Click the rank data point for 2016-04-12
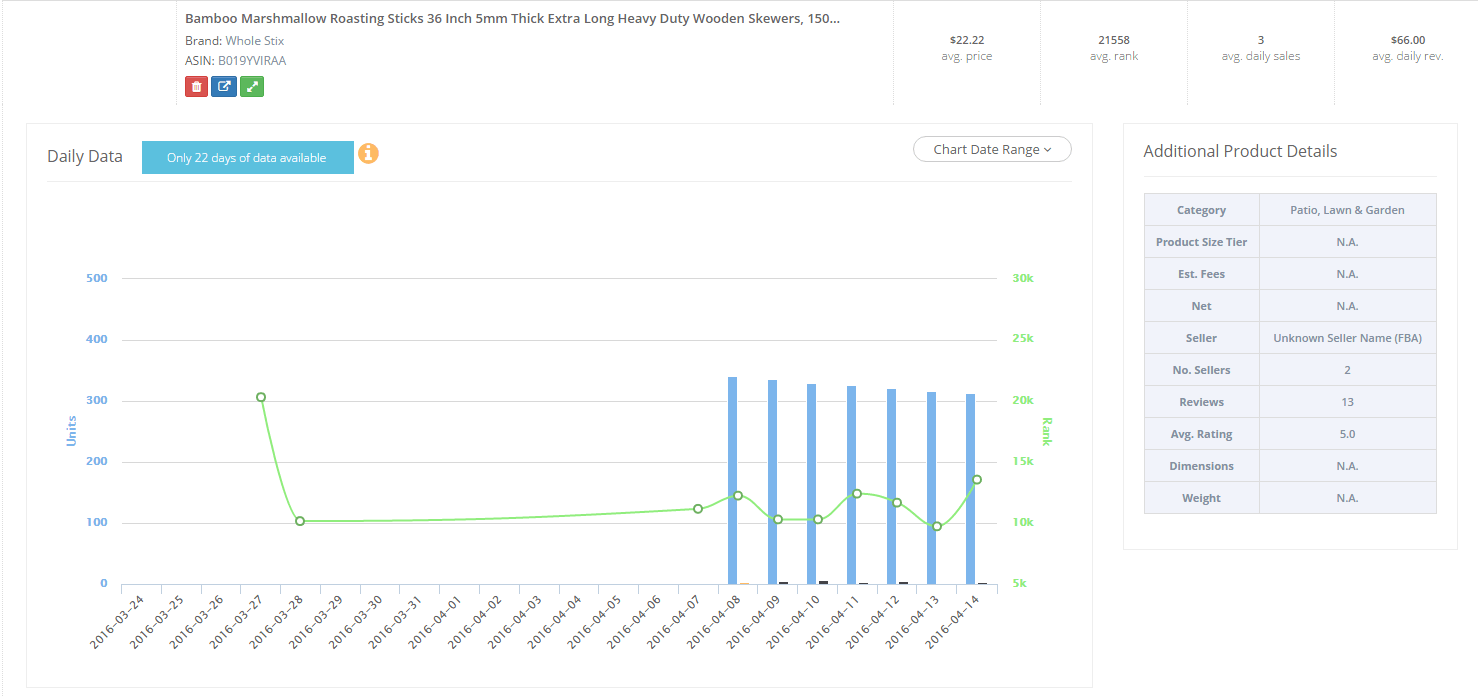Viewport: 1478px width, 696px height. click(x=897, y=502)
